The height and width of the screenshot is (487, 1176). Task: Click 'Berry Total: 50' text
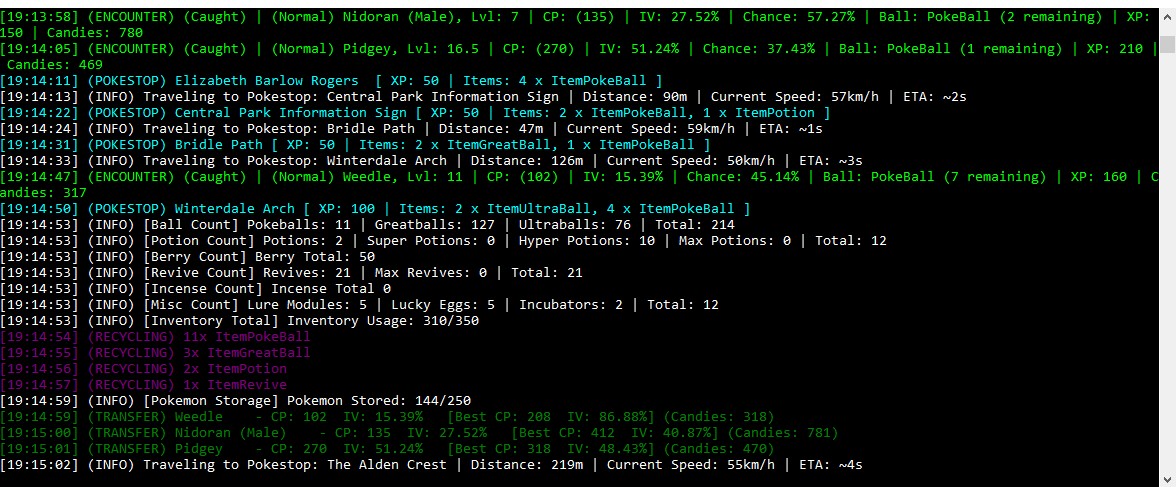coord(314,256)
